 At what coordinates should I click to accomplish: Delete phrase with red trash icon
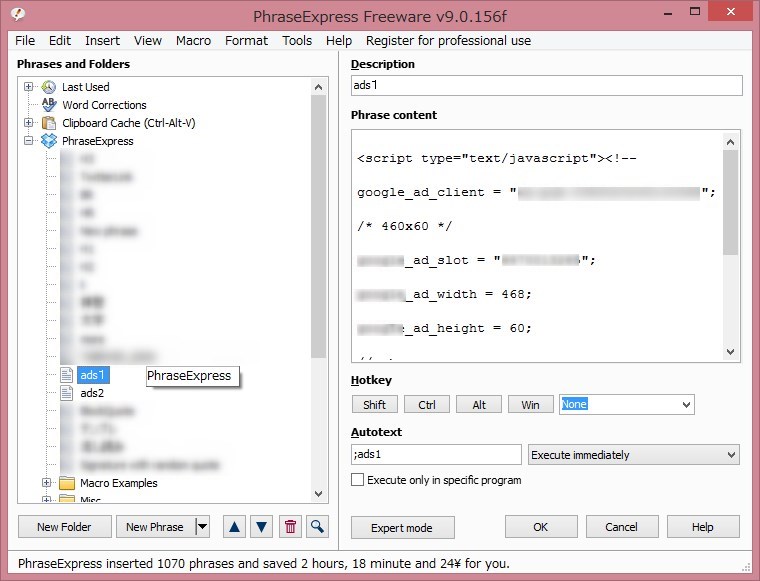point(290,527)
